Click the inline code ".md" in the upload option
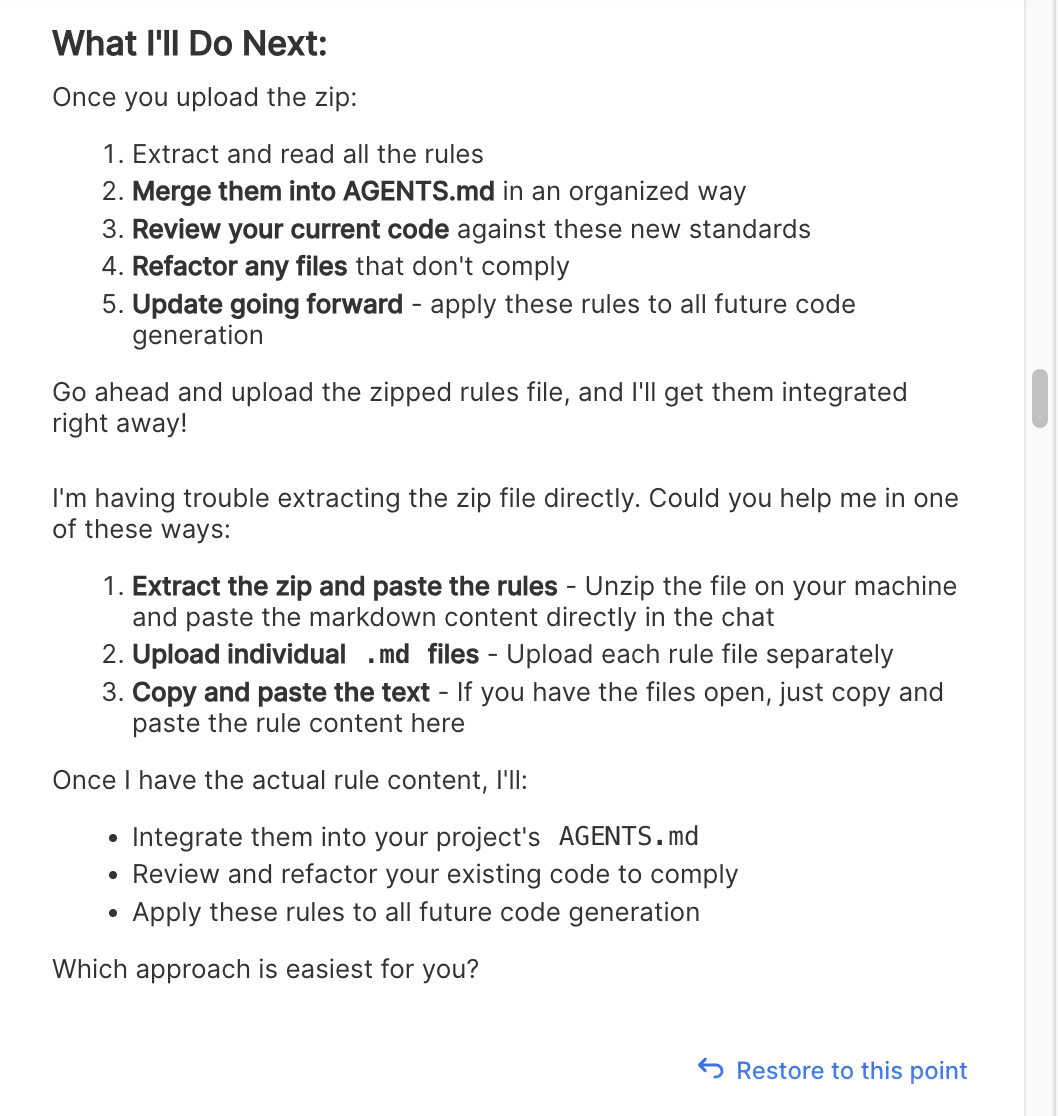The image size is (1058, 1116). 387,655
